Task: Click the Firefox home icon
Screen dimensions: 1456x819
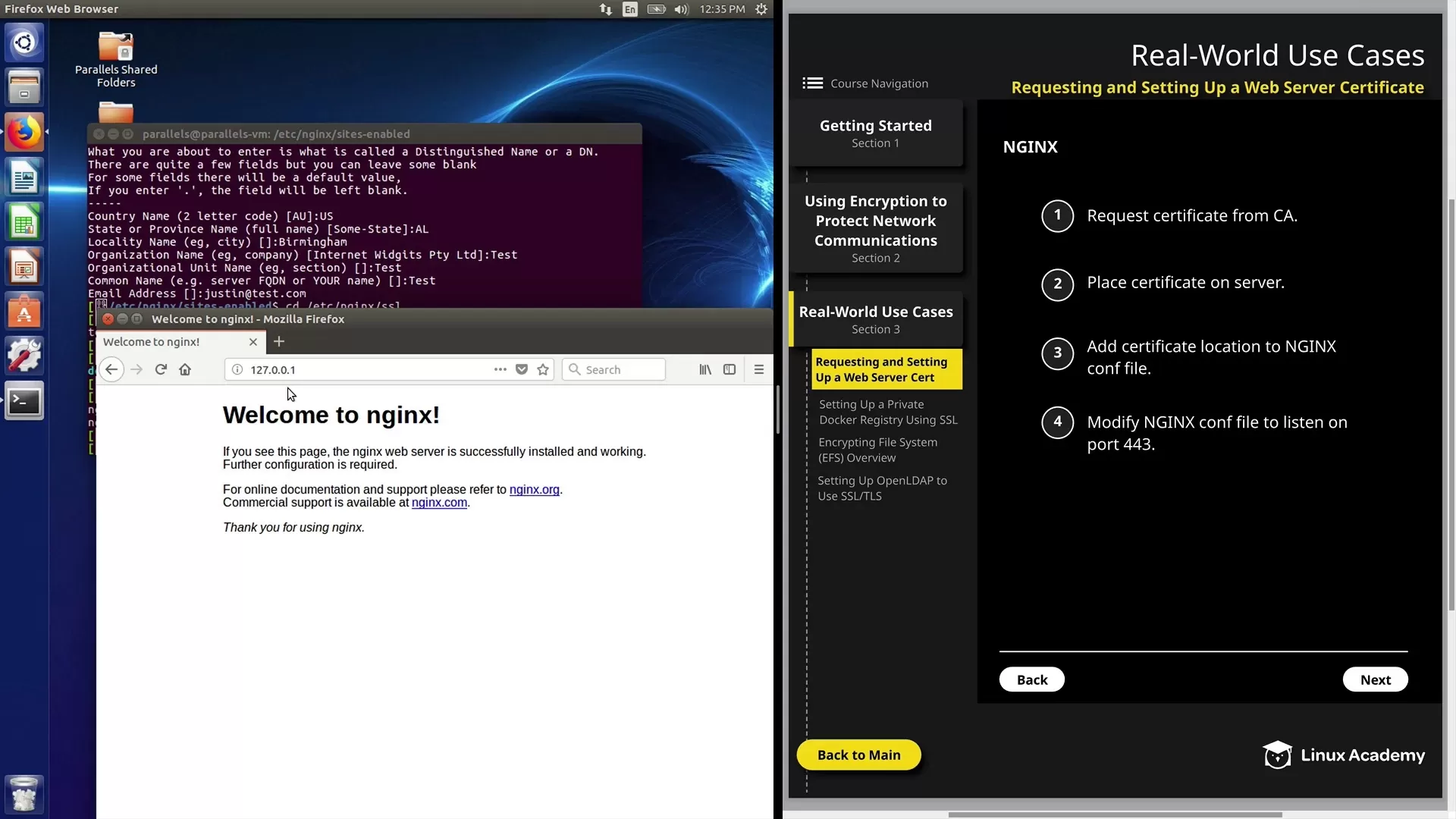Action: click(x=185, y=369)
